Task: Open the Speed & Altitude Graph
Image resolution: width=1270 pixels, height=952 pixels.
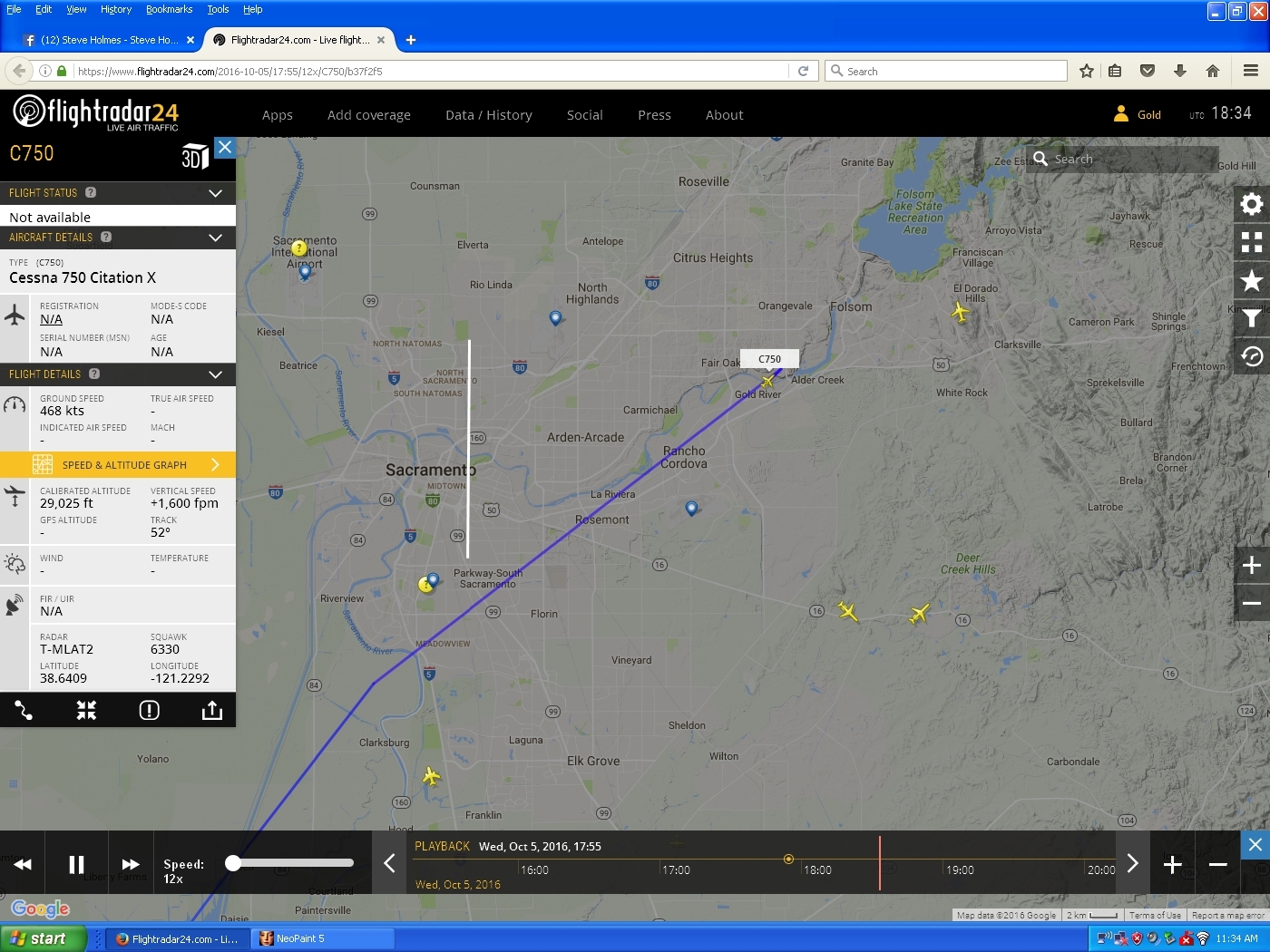Action: pos(124,465)
